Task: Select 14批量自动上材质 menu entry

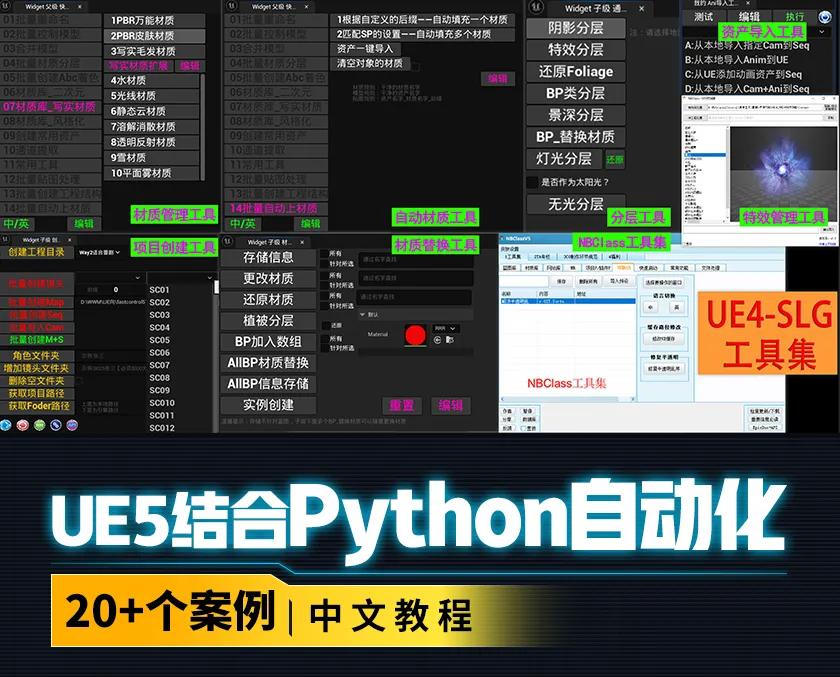Action: [x=274, y=208]
